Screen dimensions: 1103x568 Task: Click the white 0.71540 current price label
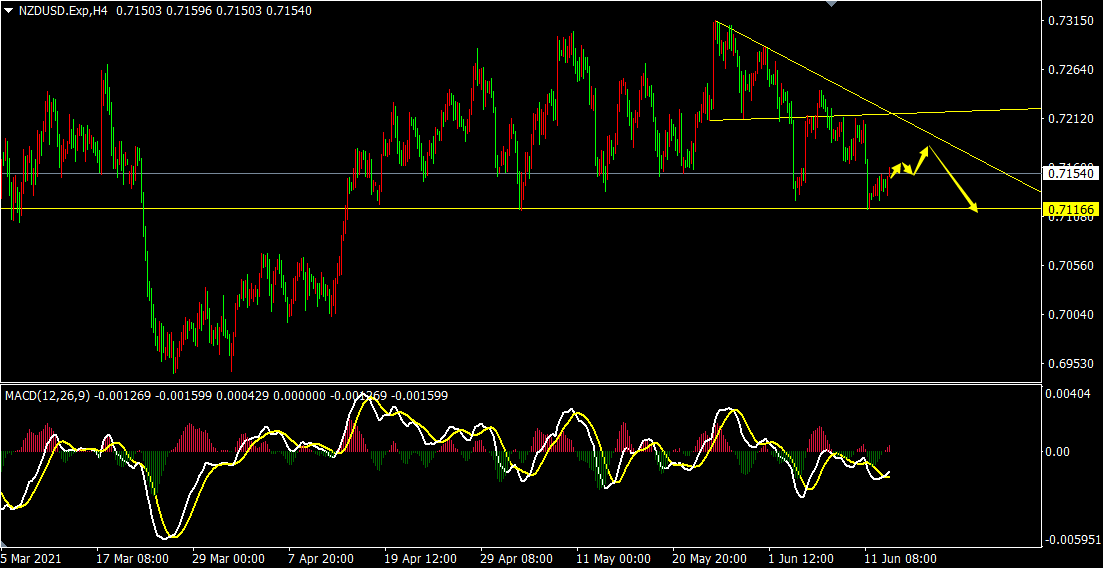tap(1071, 174)
